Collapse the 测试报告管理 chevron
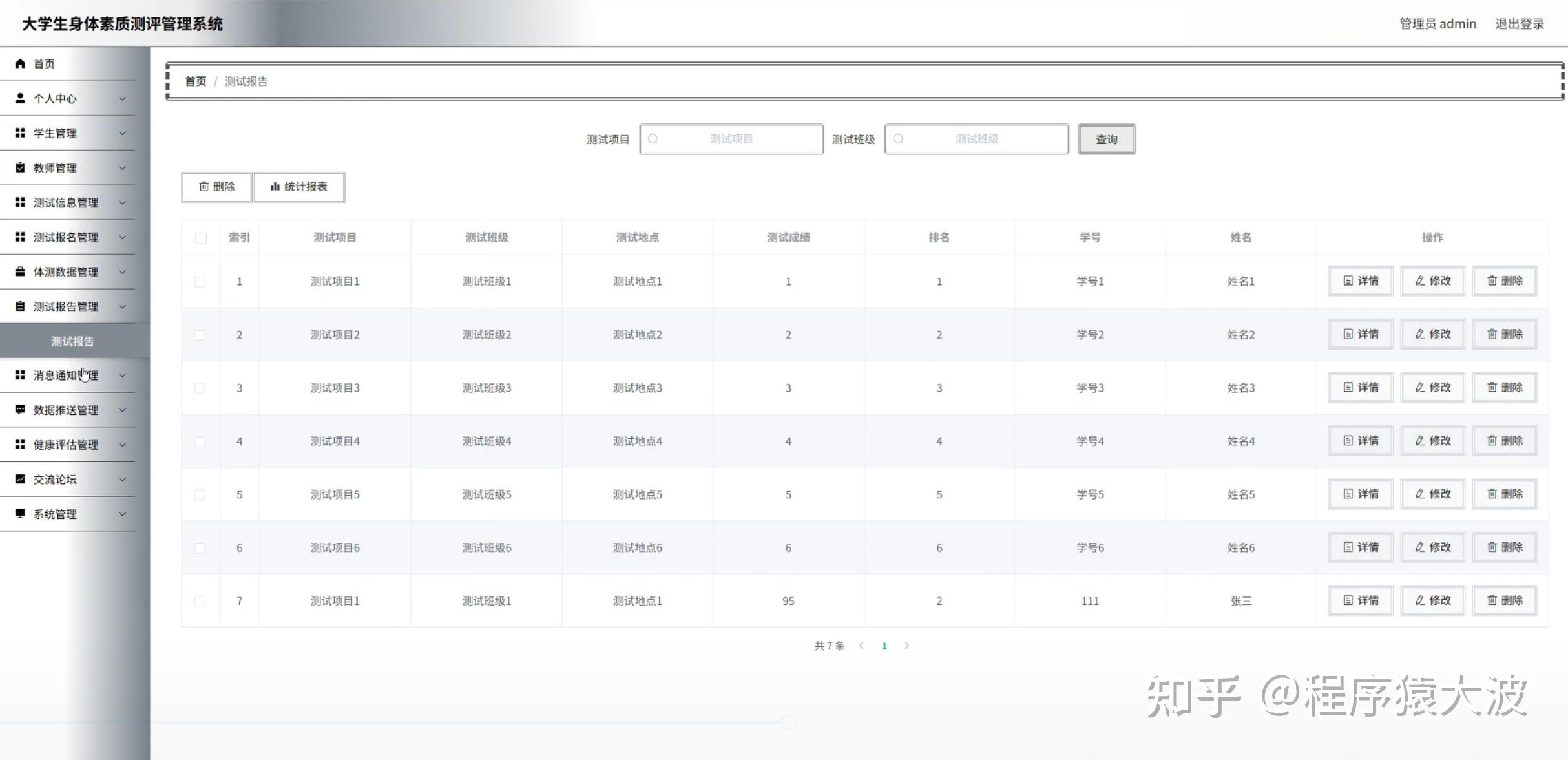The image size is (1568, 760). [x=122, y=306]
